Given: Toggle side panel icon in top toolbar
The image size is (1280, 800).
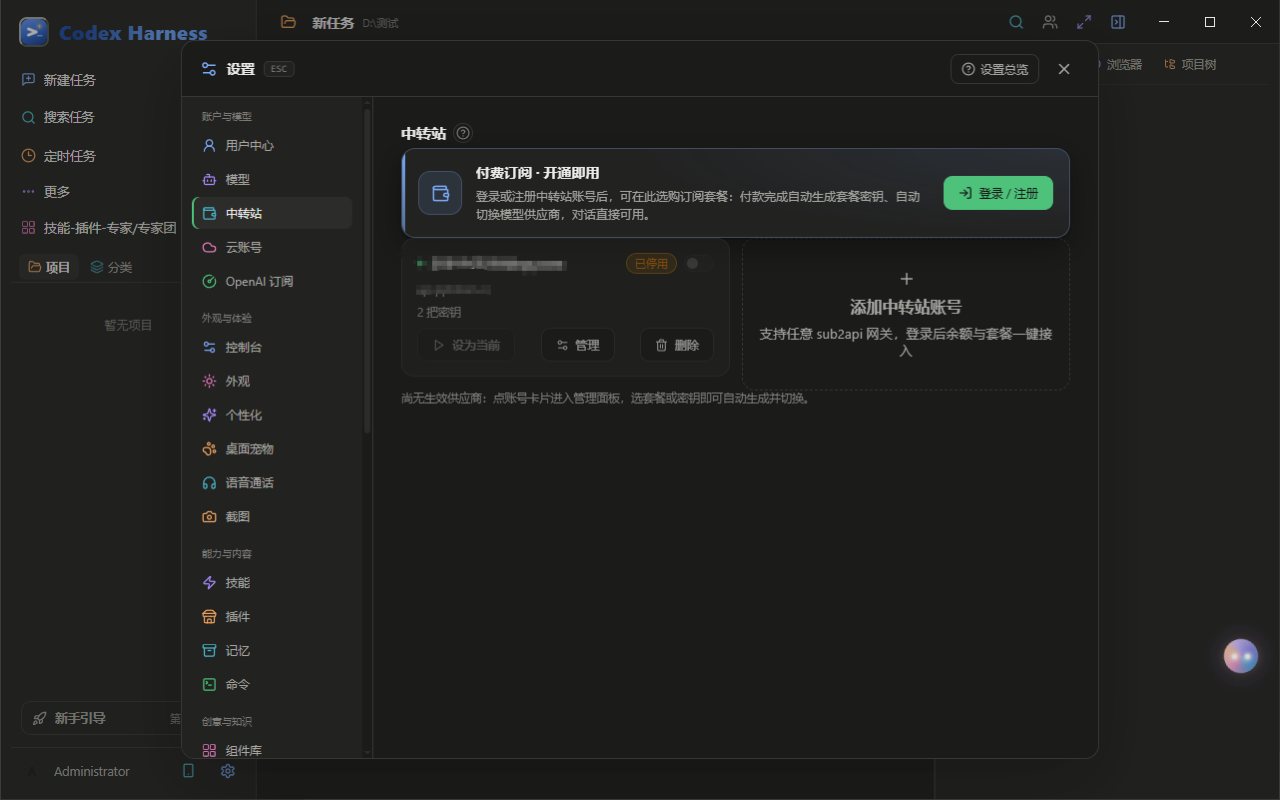Looking at the screenshot, I should click(1118, 22).
